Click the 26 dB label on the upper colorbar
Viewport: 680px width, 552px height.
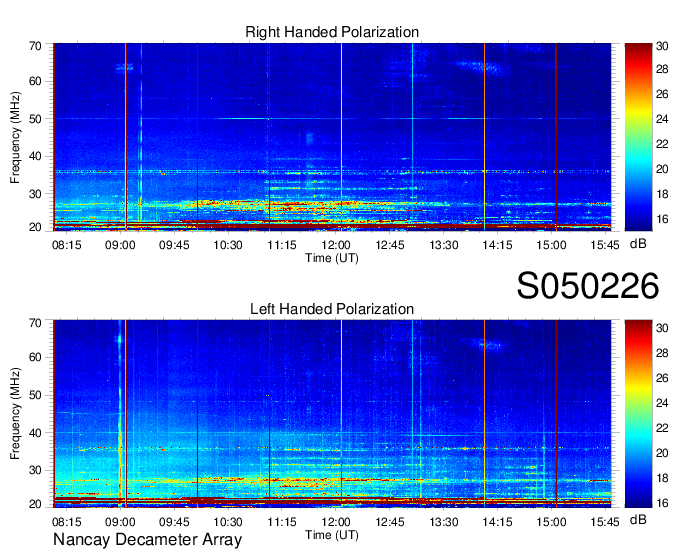click(x=662, y=94)
